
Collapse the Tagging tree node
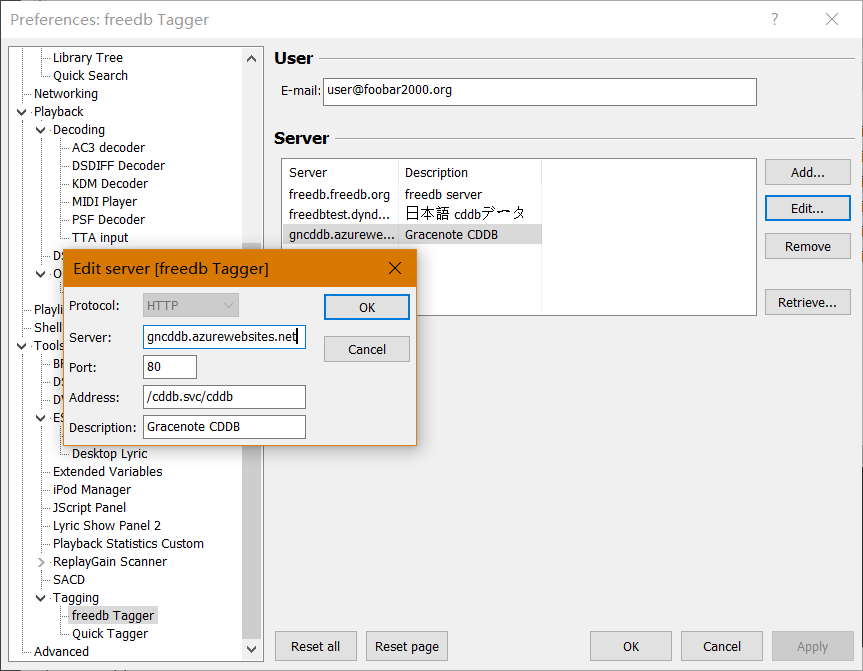pos(40,598)
